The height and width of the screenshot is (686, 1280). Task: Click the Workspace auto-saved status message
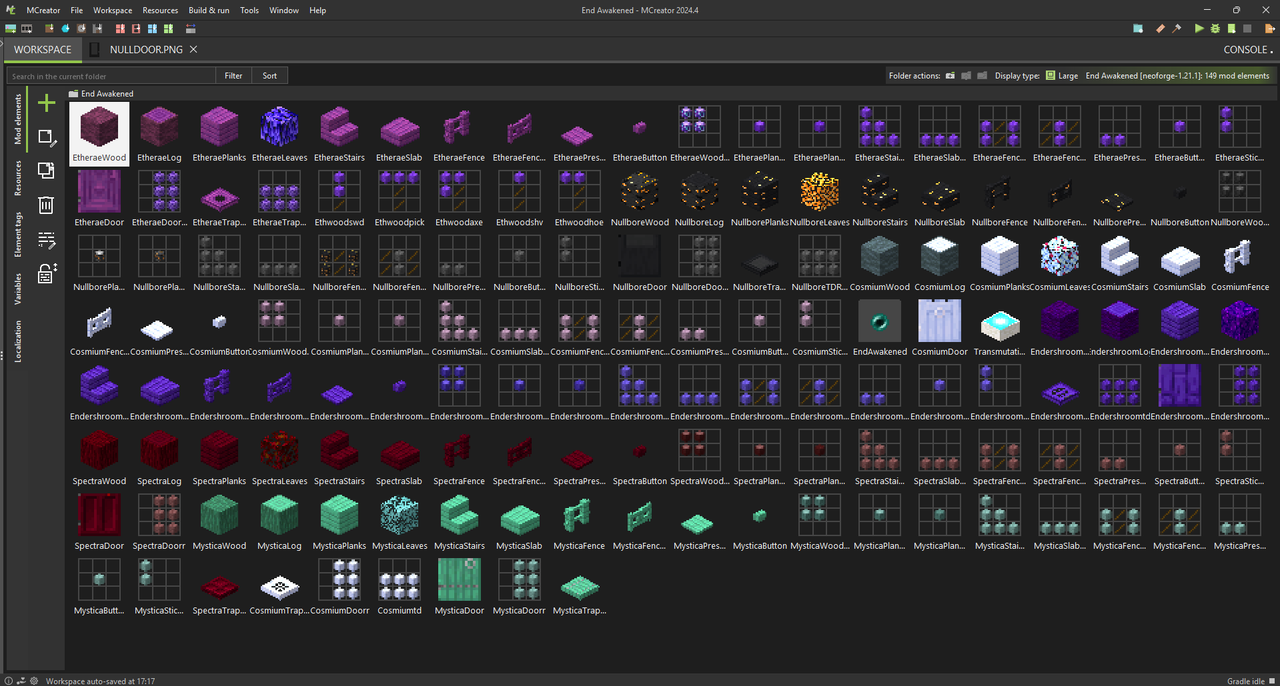coord(100,680)
